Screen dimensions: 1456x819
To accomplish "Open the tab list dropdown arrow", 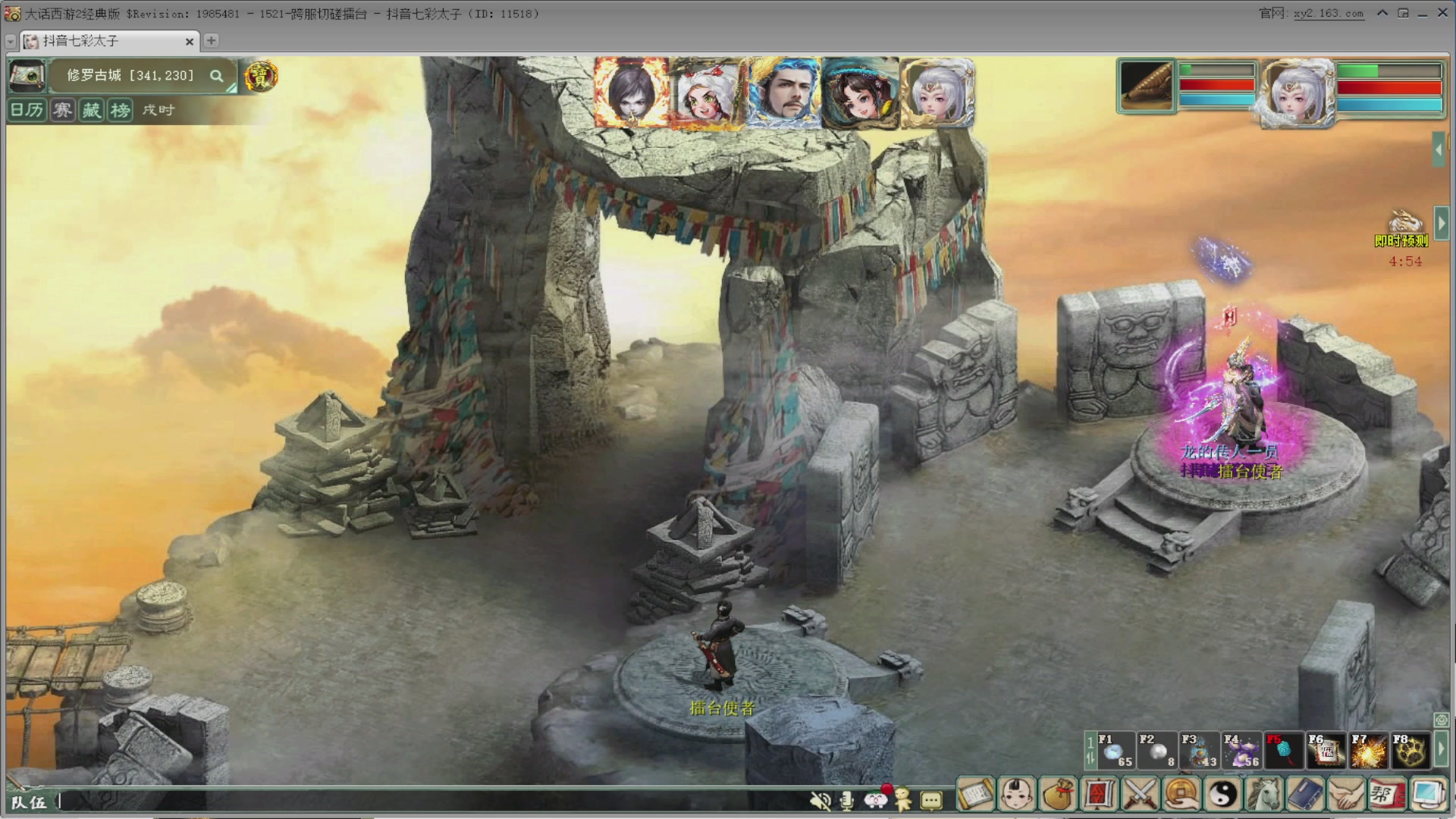I will tap(11, 41).
